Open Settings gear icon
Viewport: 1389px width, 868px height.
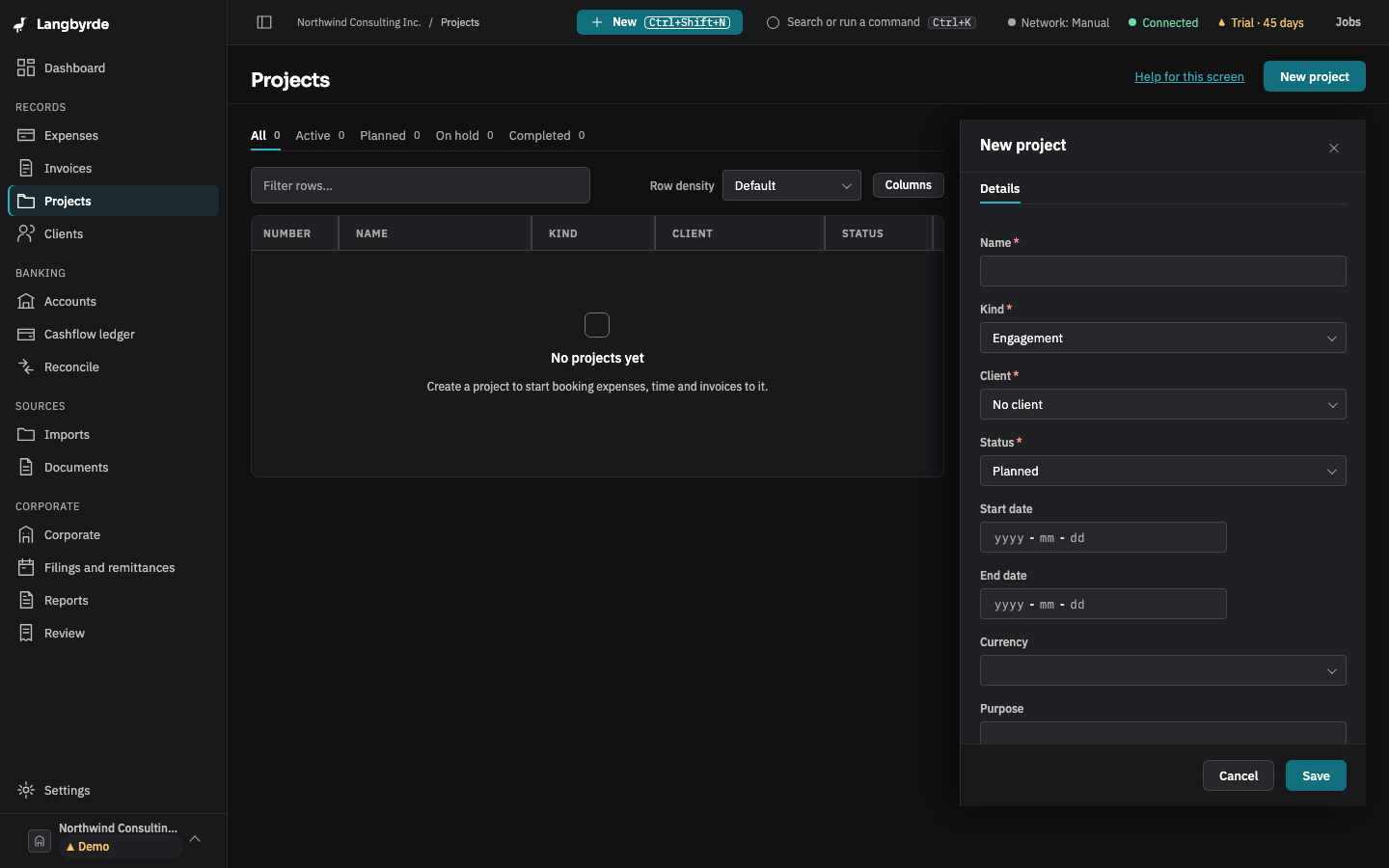(26, 790)
